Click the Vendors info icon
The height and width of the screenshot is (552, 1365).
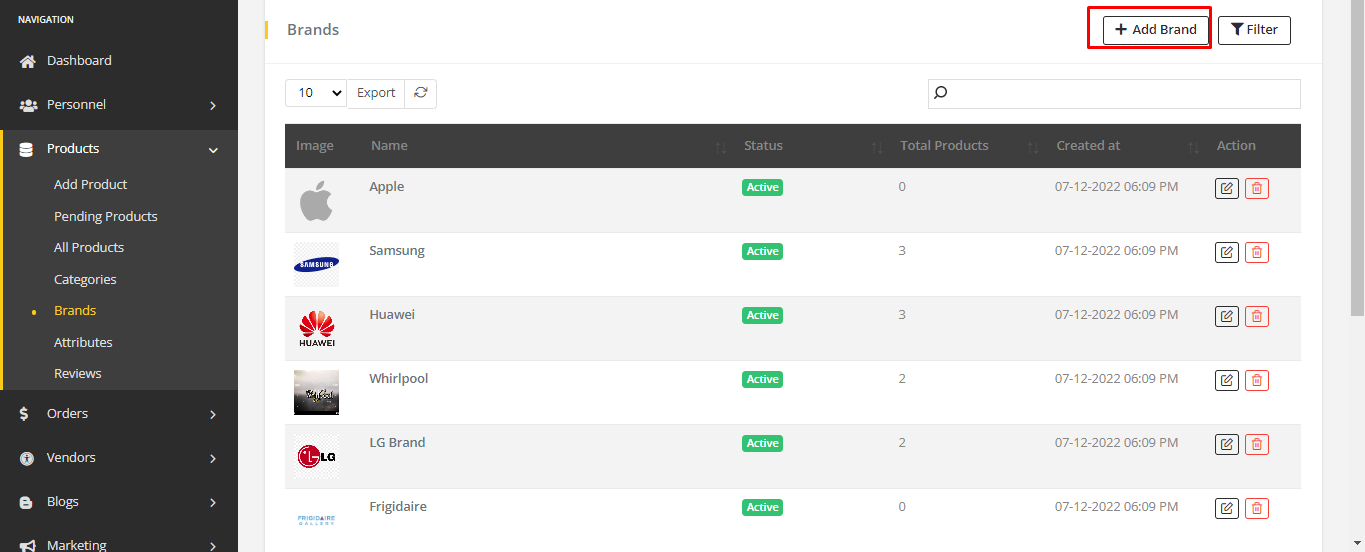point(27,458)
